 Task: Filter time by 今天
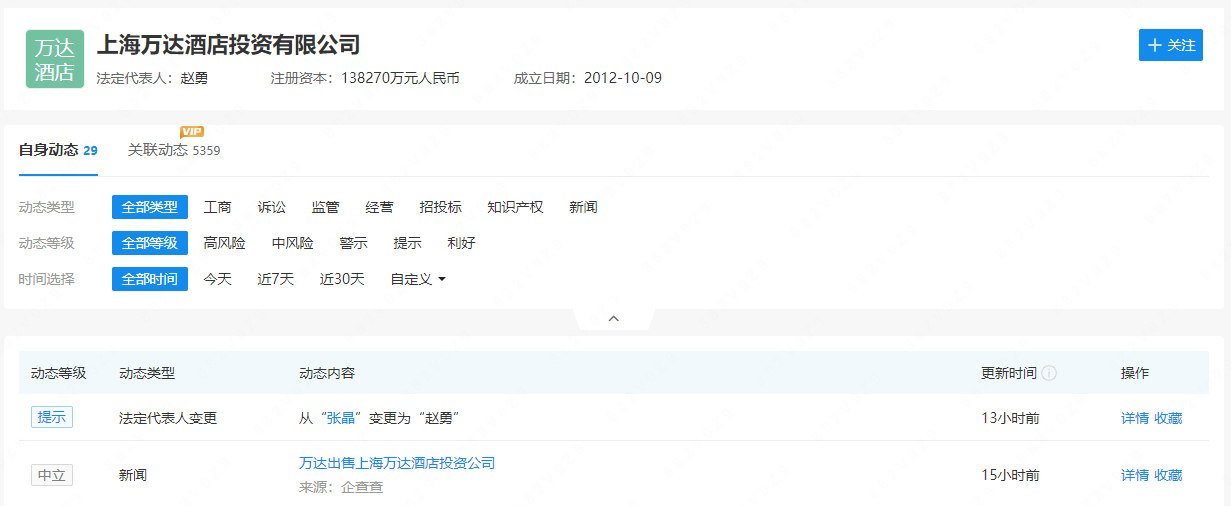(x=218, y=279)
